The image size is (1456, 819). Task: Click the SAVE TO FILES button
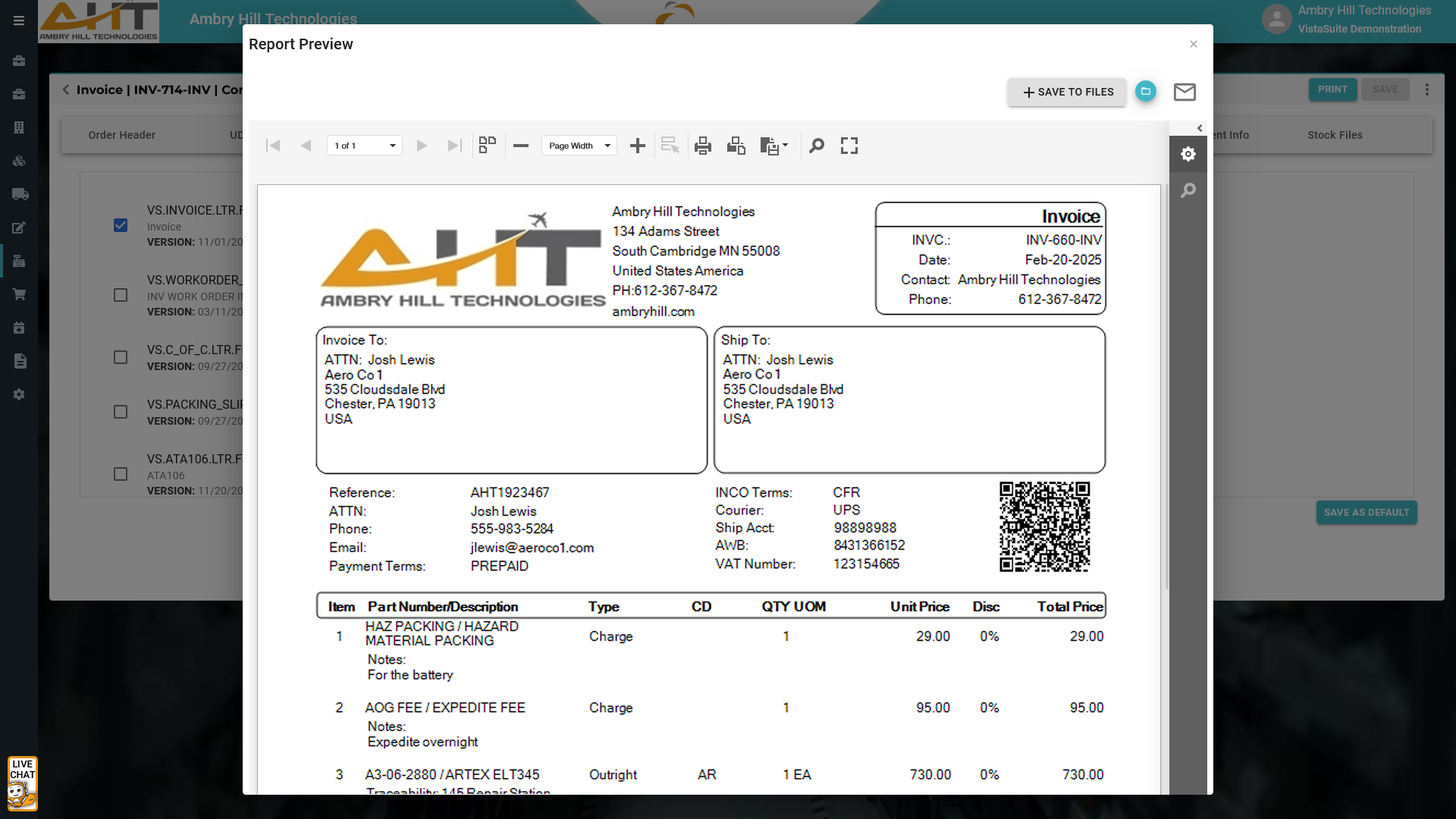(x=1067, y=92)
